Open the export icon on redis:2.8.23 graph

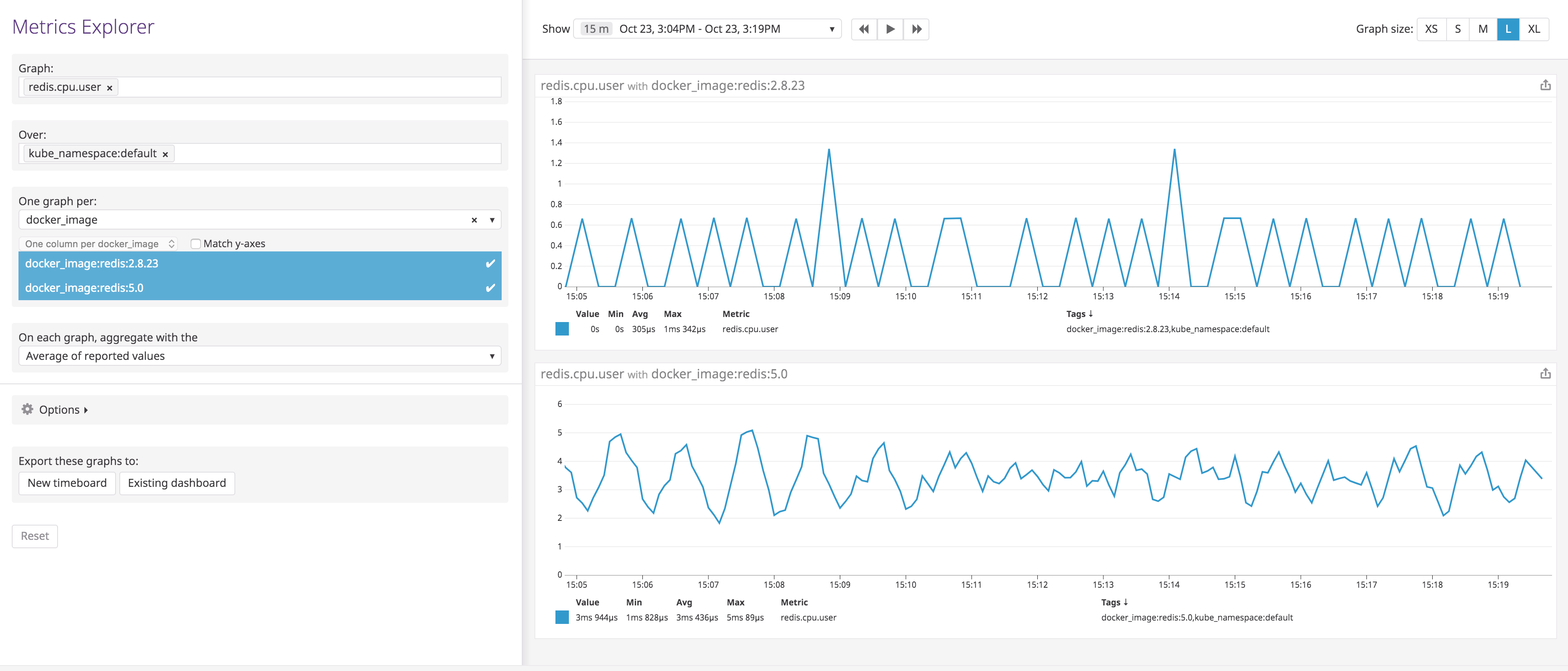[x=1546, y=85]
